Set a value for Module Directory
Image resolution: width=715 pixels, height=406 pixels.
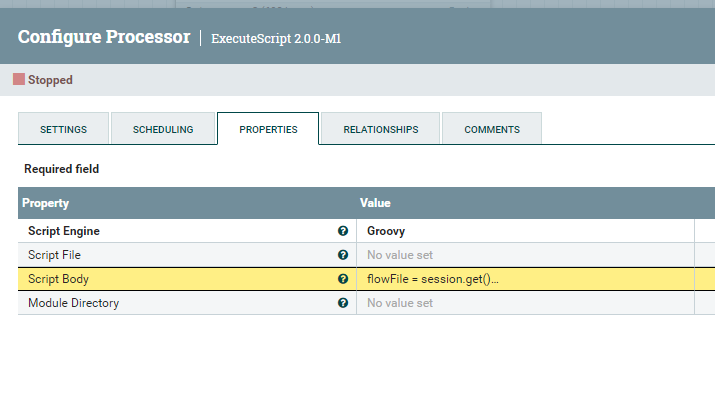pos(525,303)
